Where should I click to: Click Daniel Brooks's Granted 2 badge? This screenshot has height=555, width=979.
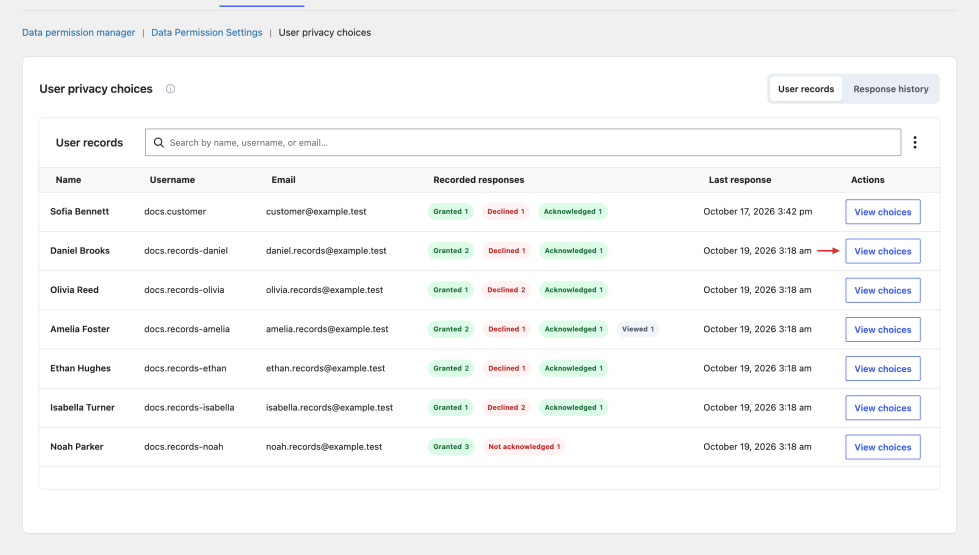(x=451, y=250)
